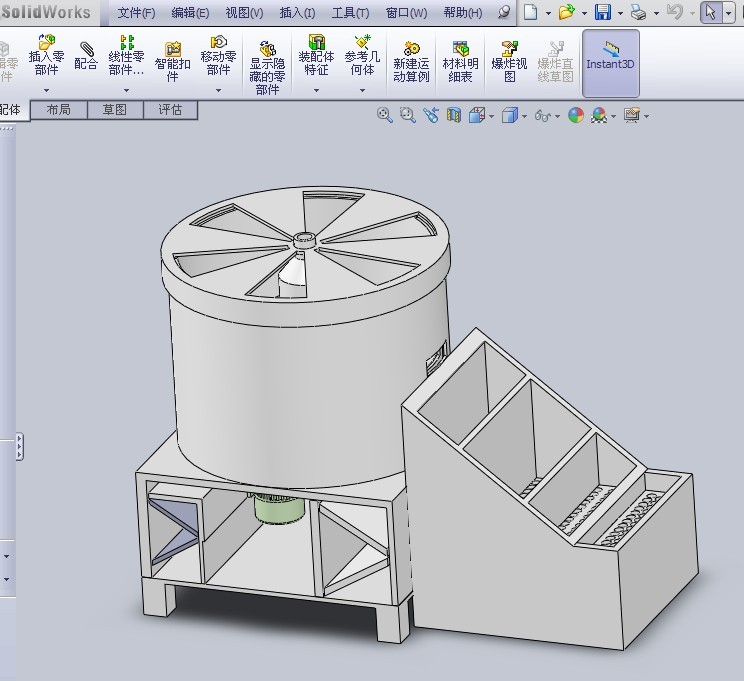Switch to the 布局 tab
The height and width of the screenshot is (681, 744).
(59, 110)
